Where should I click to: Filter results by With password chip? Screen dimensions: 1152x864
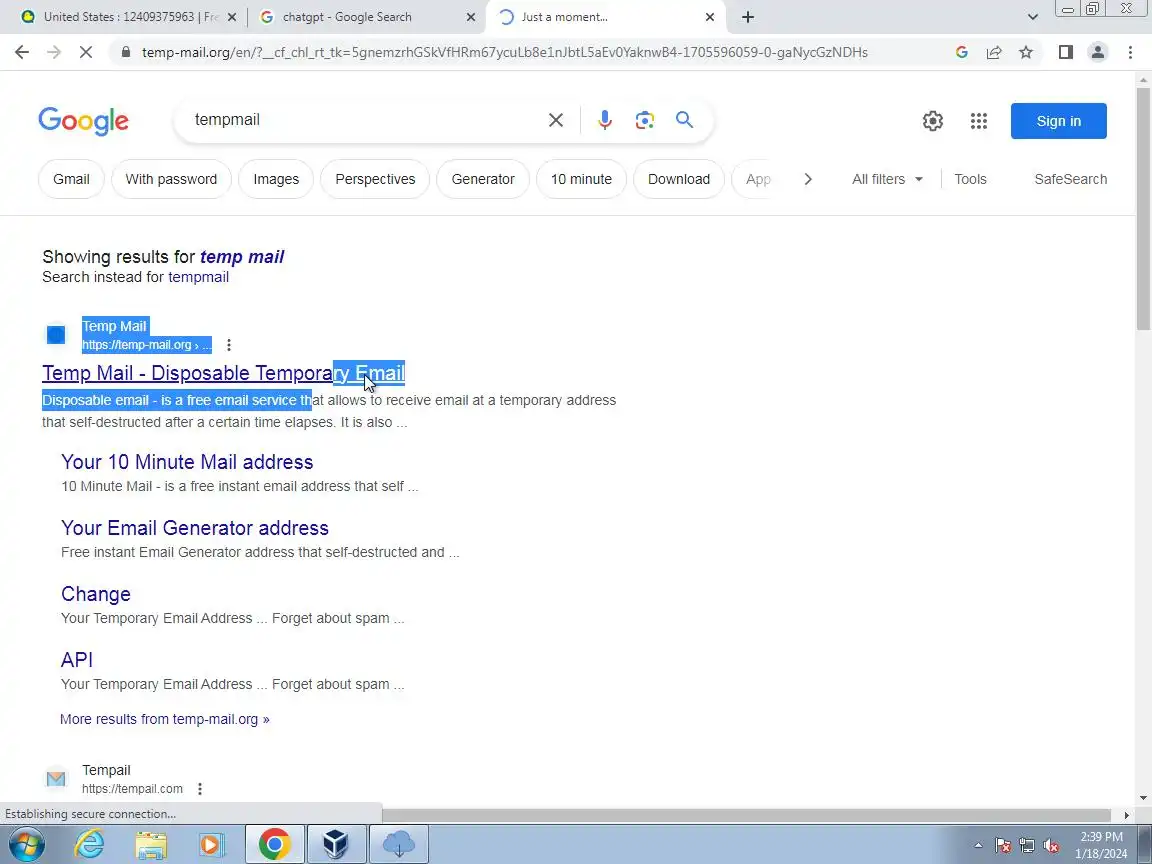click(x=171, y=179)
